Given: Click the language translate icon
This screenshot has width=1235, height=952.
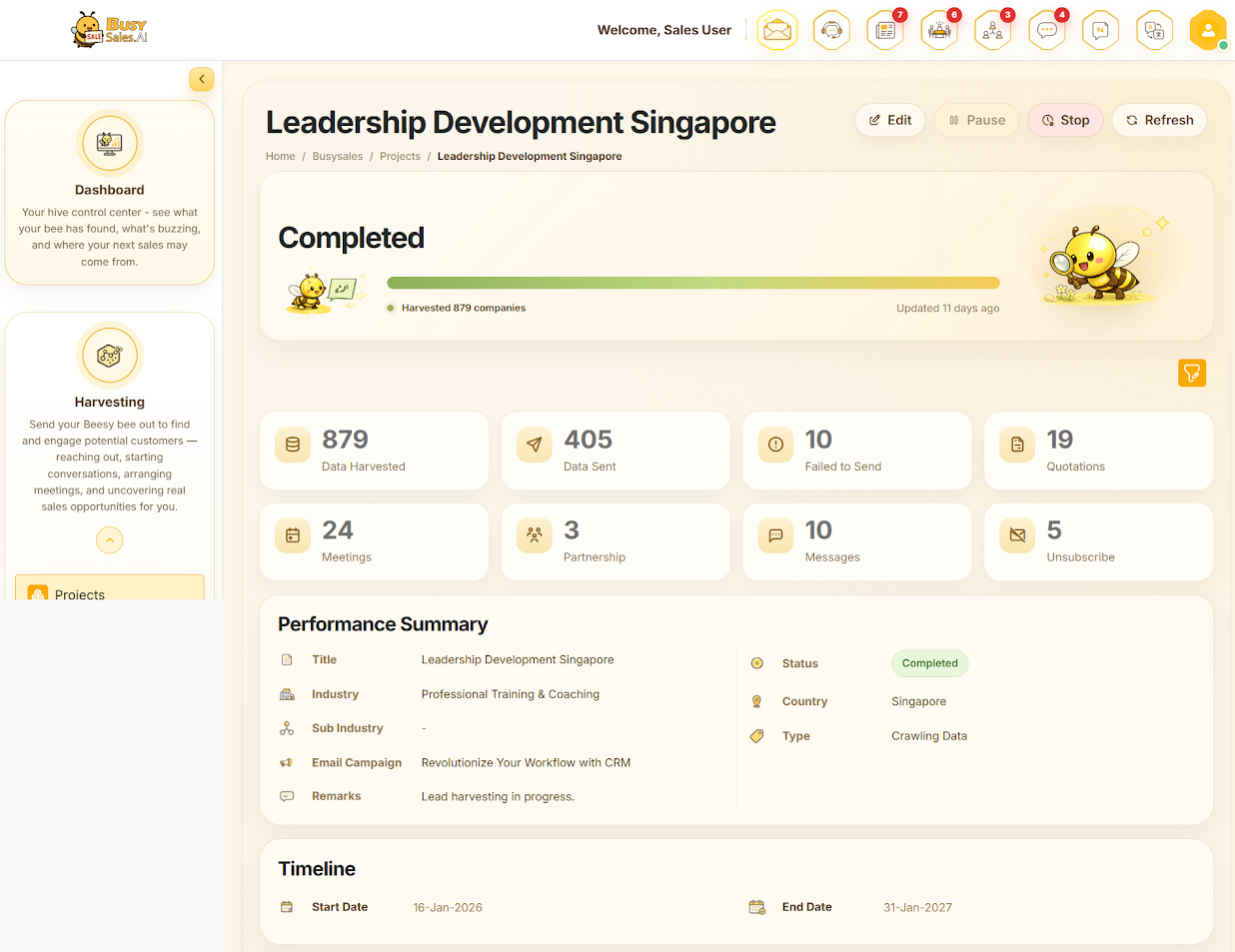Looking at the screenshot, I should [x=1154, y=30].
